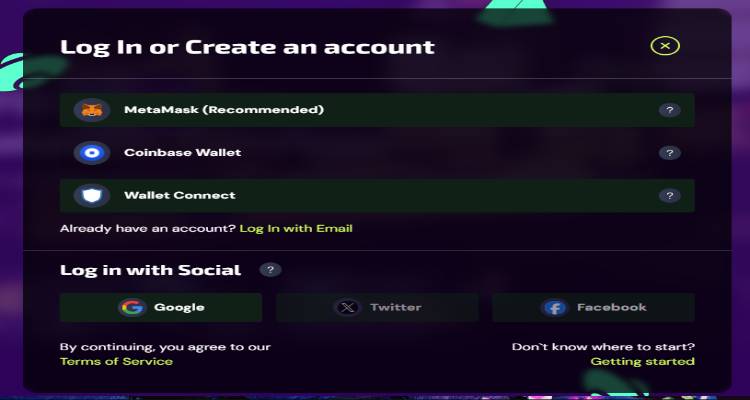
Task: Show help for Log in with Social
Action: [x=270, y=270]
